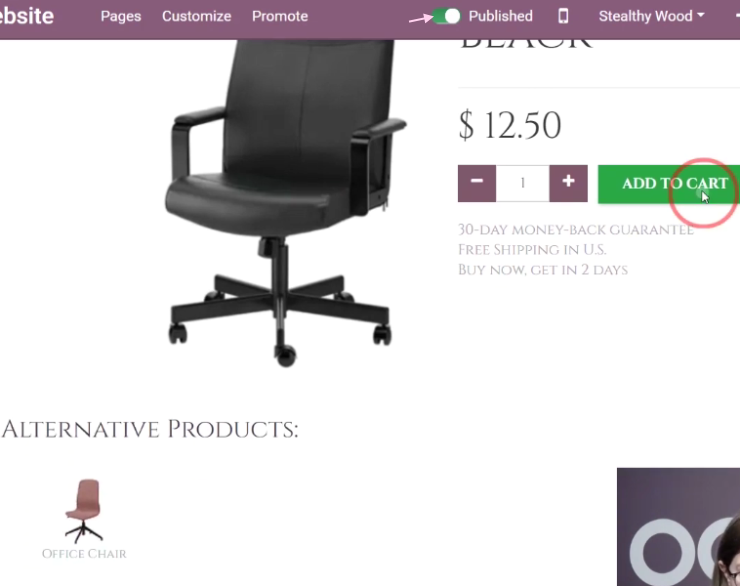The image size is (740, 586).
Task: Click the Alternative Products heading
Action: coord(150,429)
